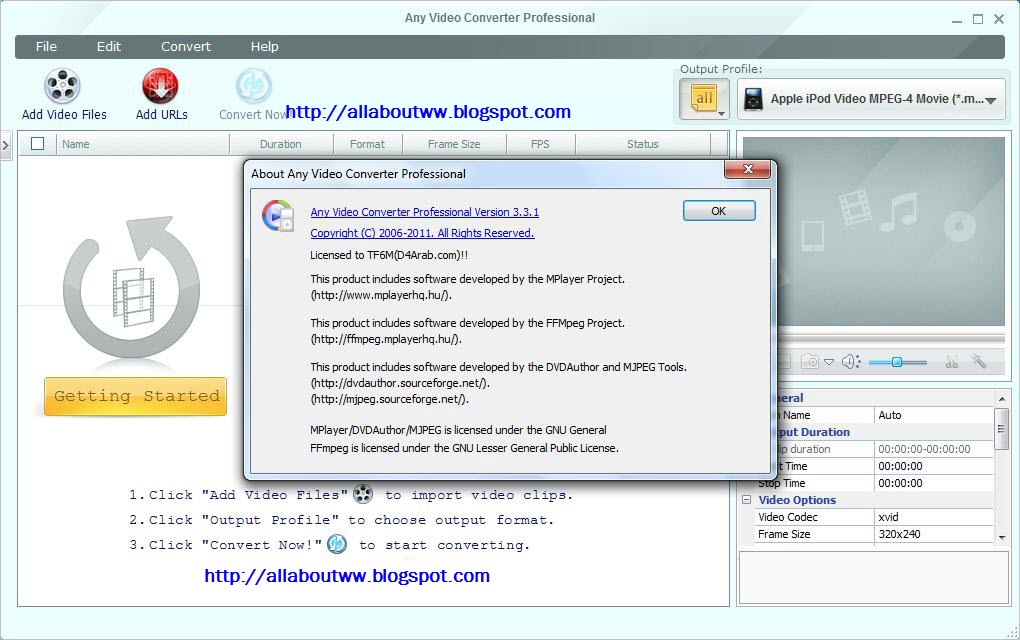Minimize the Any Video Converter window
The width and height of the screenshot is (1020, 640).
tap(957, 21)
